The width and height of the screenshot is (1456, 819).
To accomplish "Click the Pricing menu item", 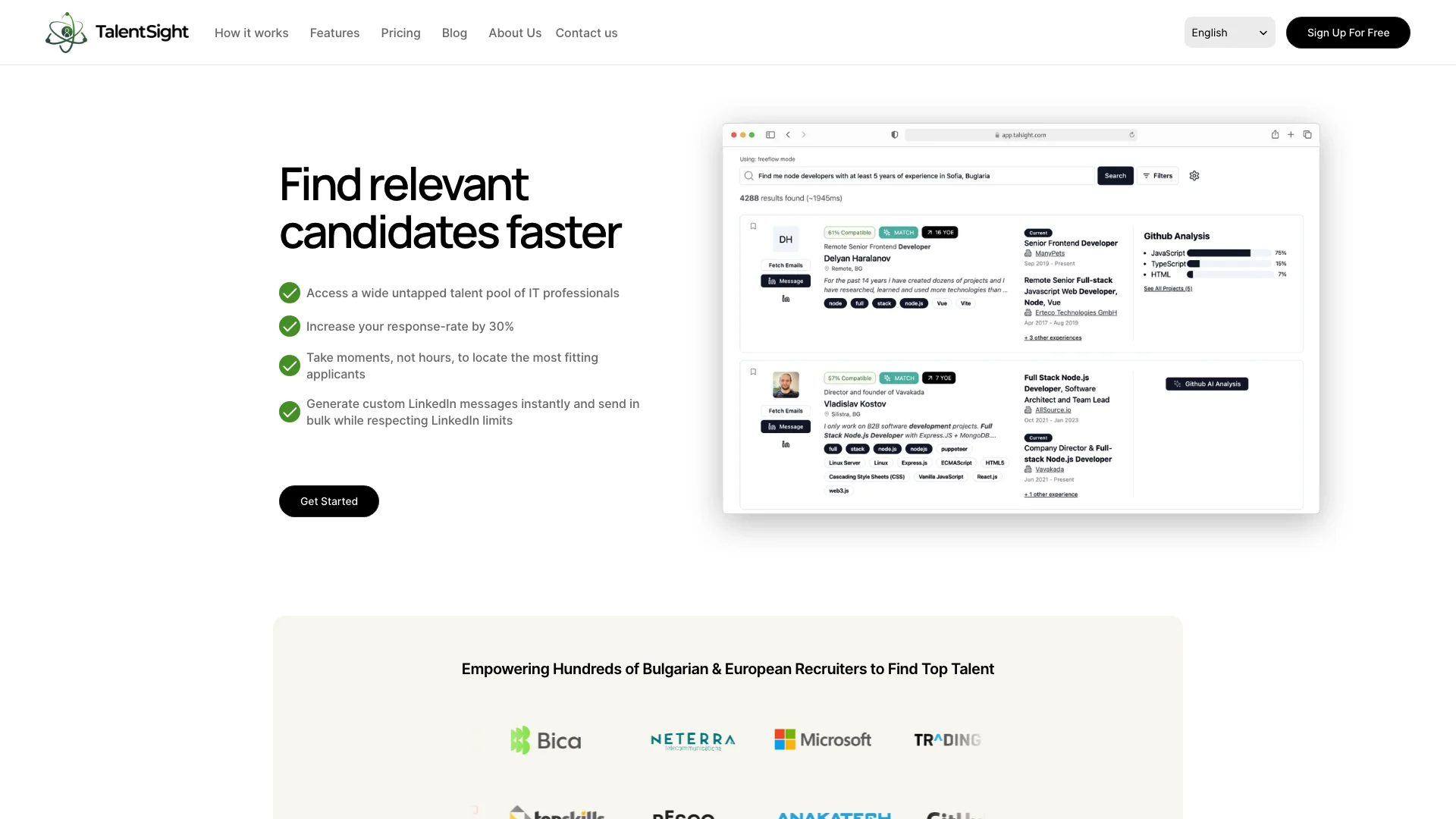I will [400, 32].
